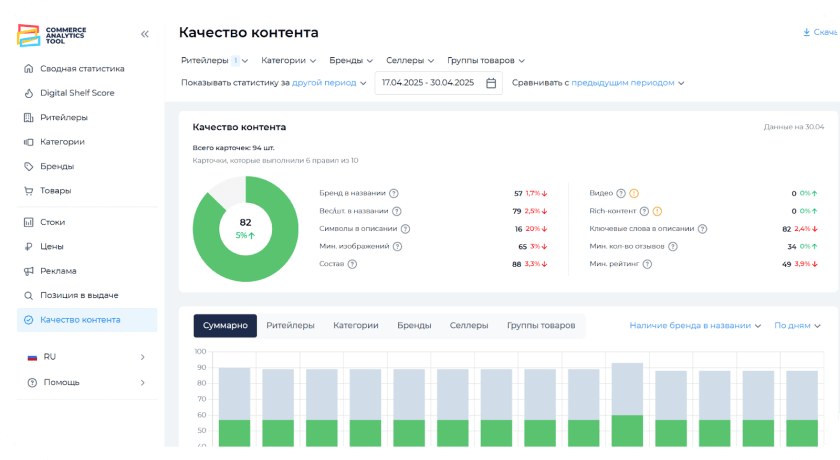Click the Бренды tag icon in sidebar
This screenshot has height=460, width=840.
click(x=28, y=167)
